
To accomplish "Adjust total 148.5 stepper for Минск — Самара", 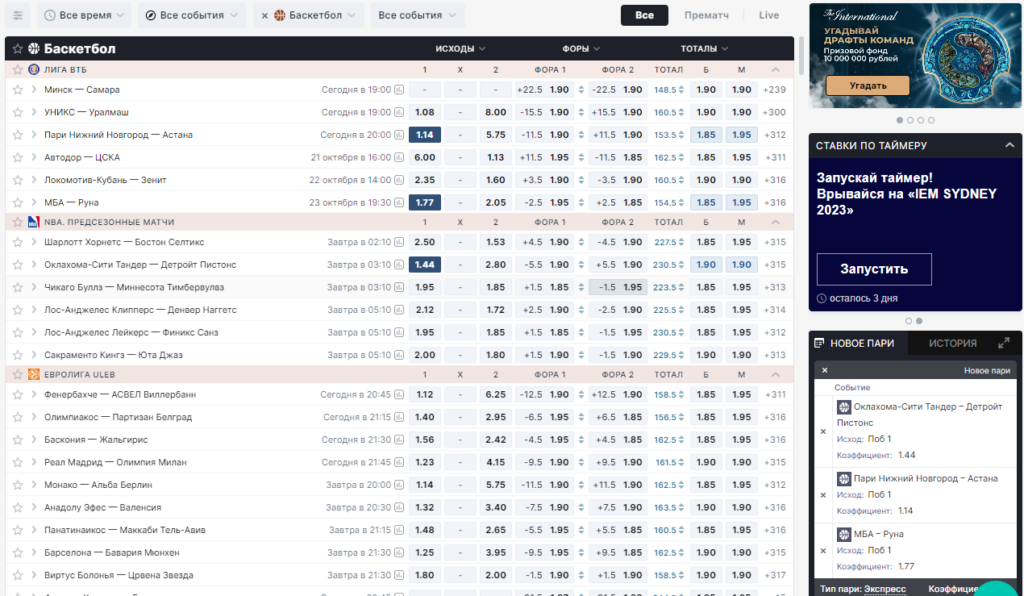I will [x=682, y=90].
